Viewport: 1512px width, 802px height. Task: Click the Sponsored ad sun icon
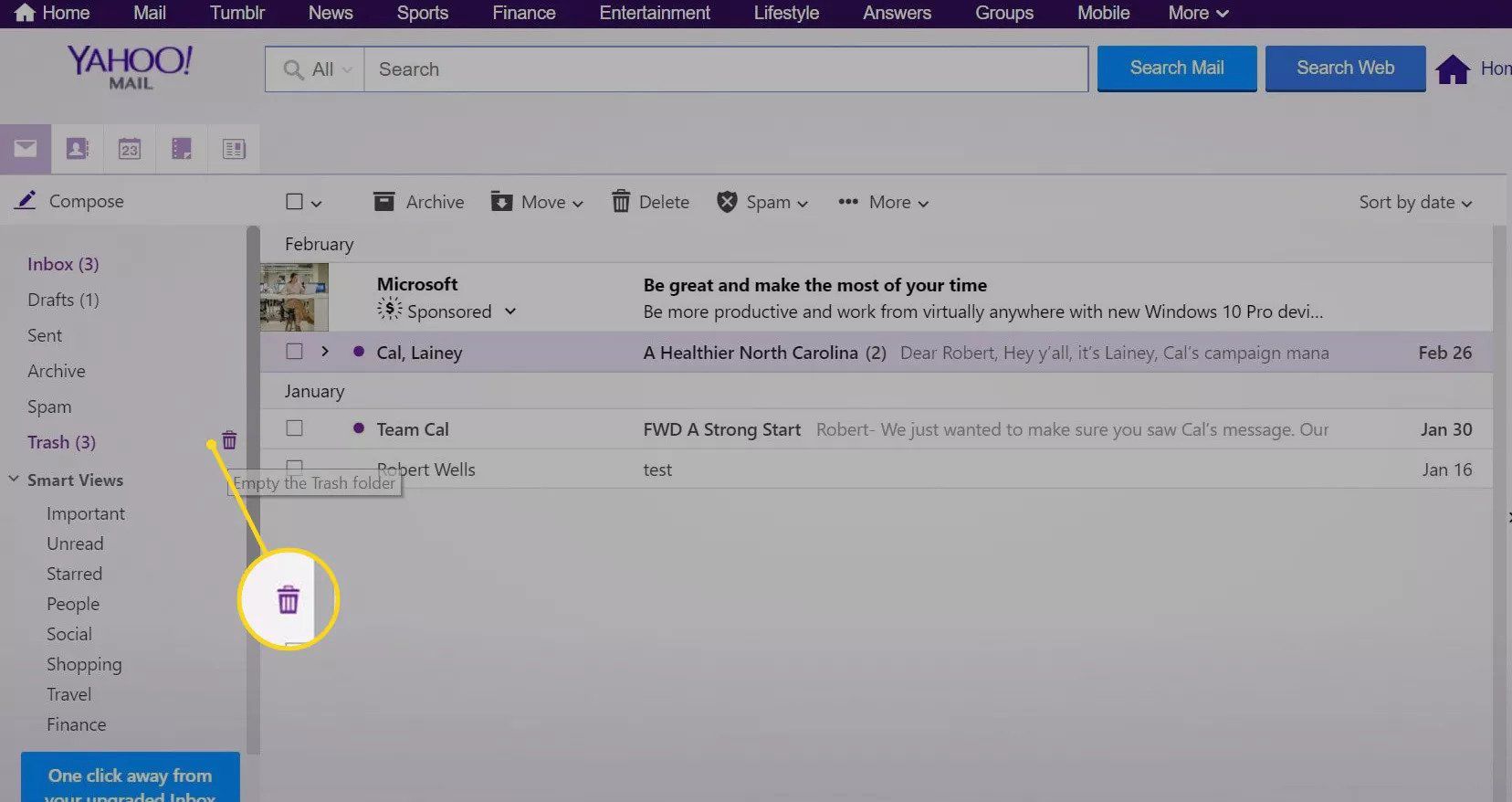coord(390,310)
